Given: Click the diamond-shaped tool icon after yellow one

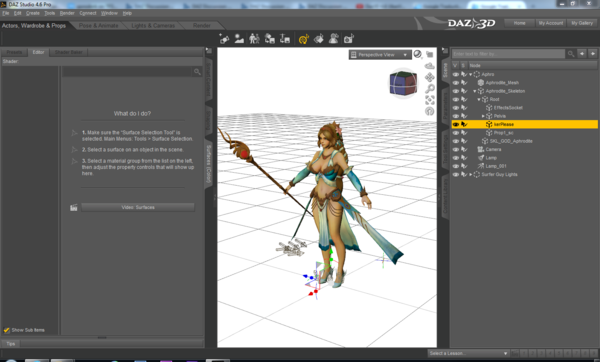Looking at the screenshot, I should click(318, 39).
